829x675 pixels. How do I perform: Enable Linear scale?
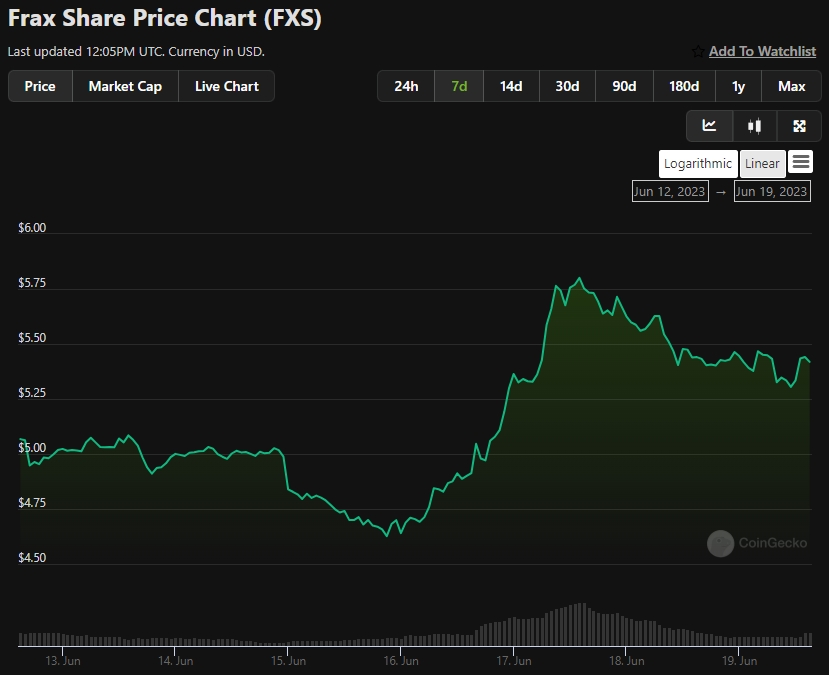(762, 164)
